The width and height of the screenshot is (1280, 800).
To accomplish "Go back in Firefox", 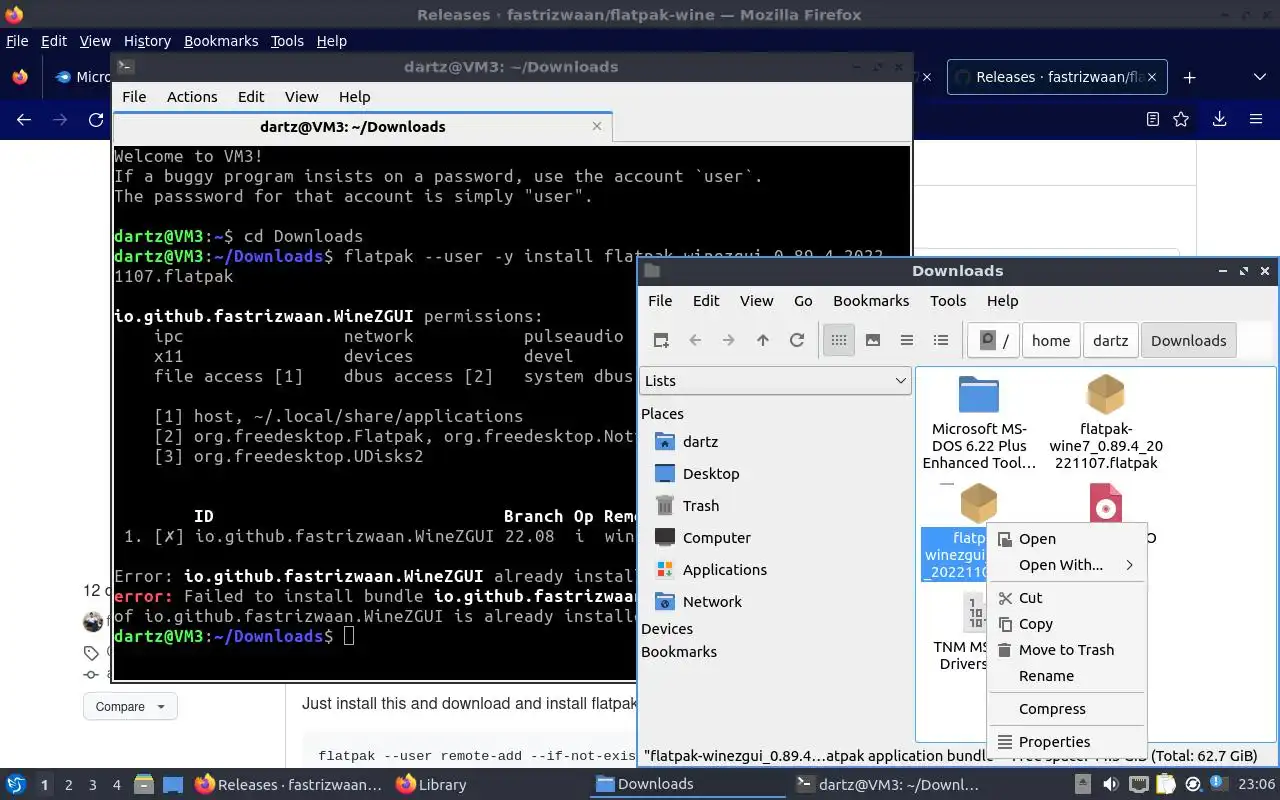I will [24, 120].
